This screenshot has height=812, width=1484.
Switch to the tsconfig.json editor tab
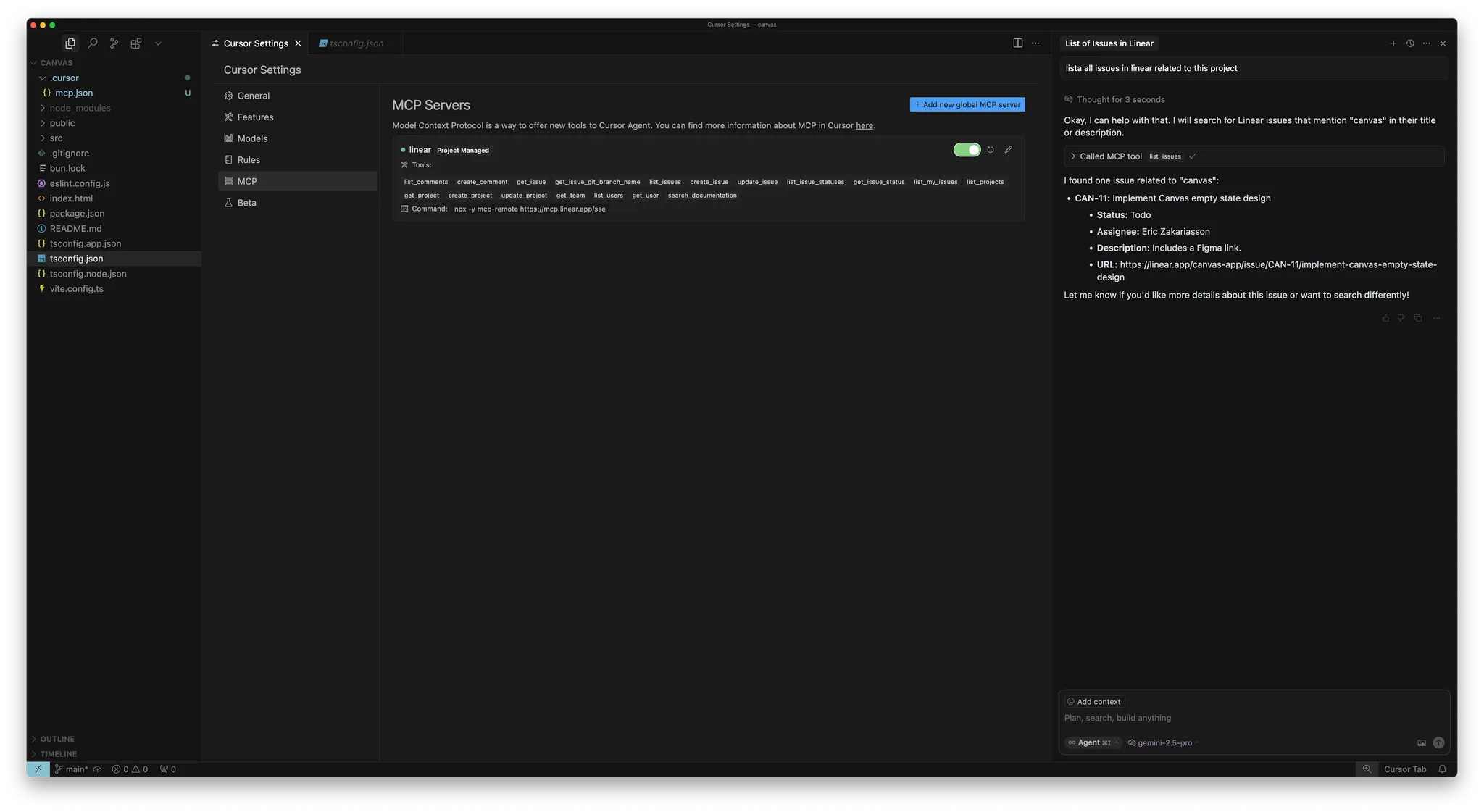coord(356,43)
